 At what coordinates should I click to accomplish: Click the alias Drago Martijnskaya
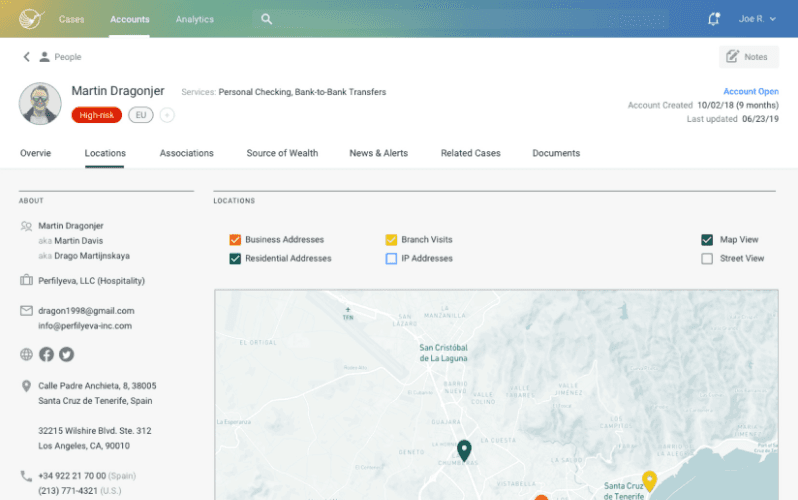click(x=92, y=256)
